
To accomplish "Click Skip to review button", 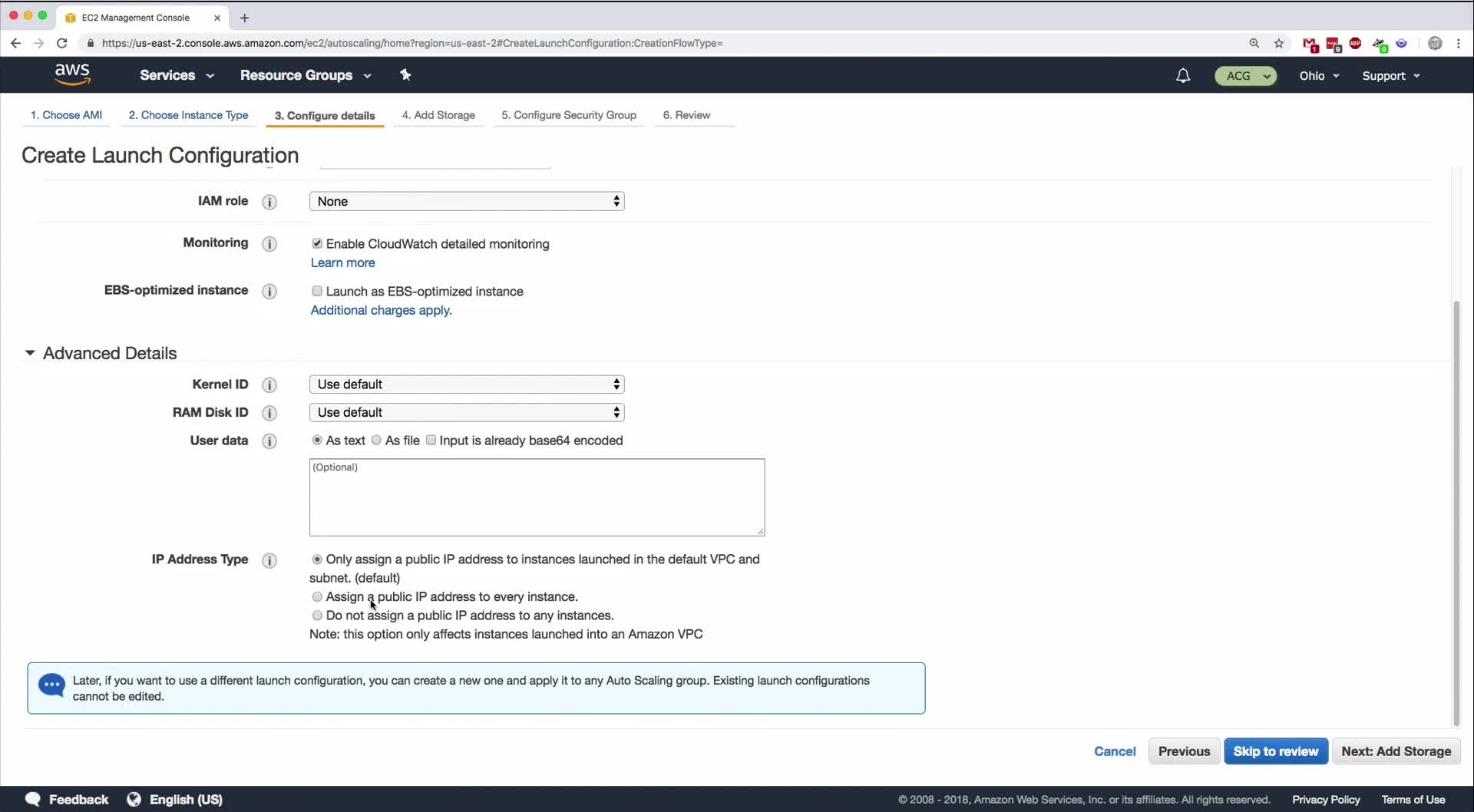I will (x=1275, y=751).
